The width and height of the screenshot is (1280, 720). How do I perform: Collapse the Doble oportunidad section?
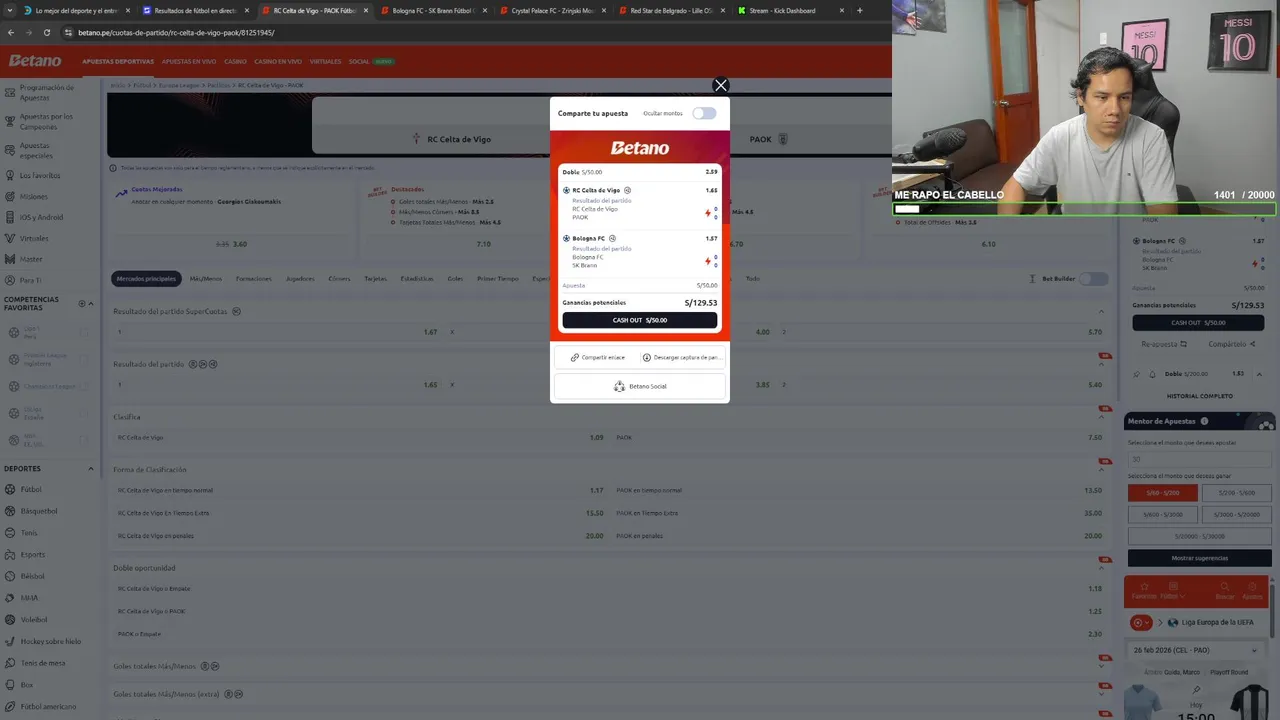1102,568
